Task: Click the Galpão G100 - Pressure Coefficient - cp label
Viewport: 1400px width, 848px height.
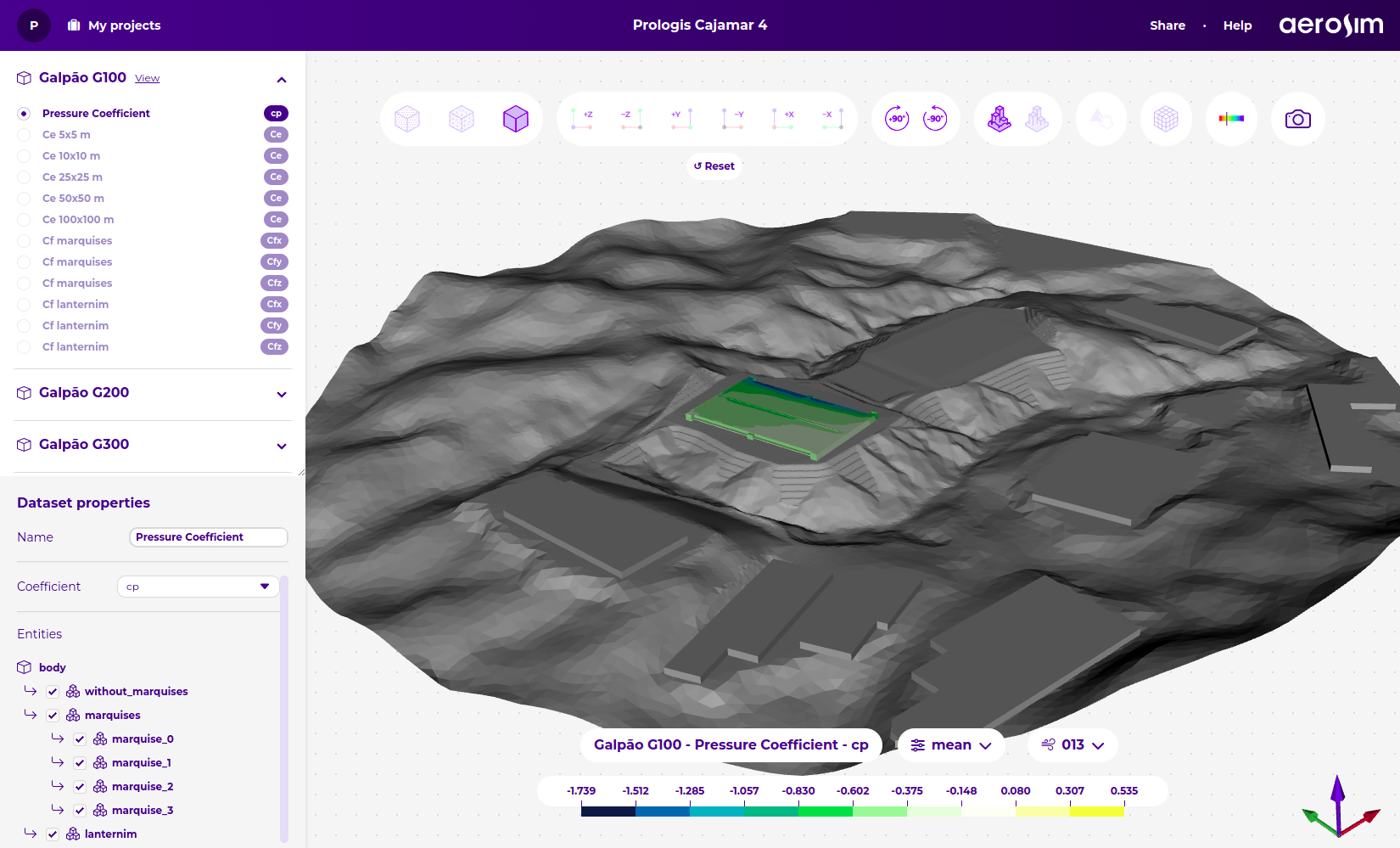Action: coord(731,745)
